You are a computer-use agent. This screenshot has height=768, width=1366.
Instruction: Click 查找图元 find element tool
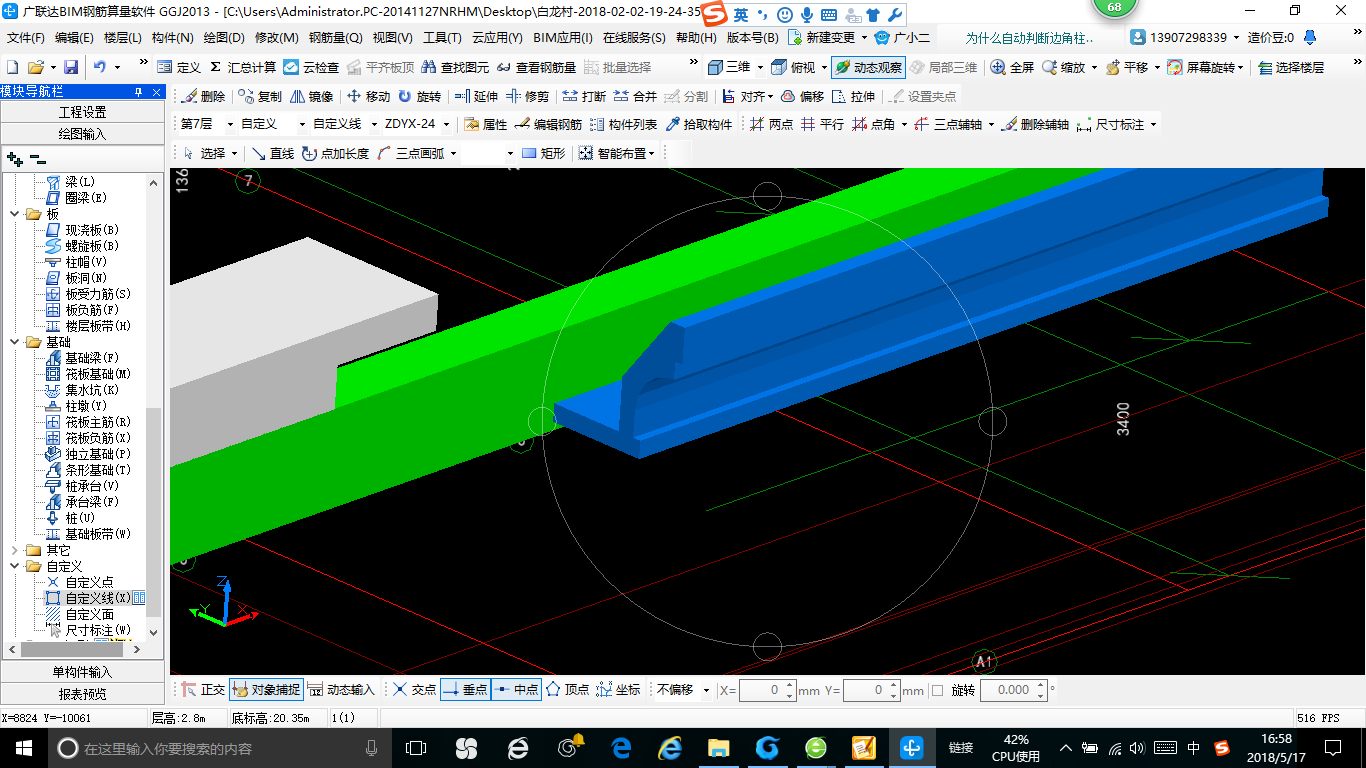point(455,67)
